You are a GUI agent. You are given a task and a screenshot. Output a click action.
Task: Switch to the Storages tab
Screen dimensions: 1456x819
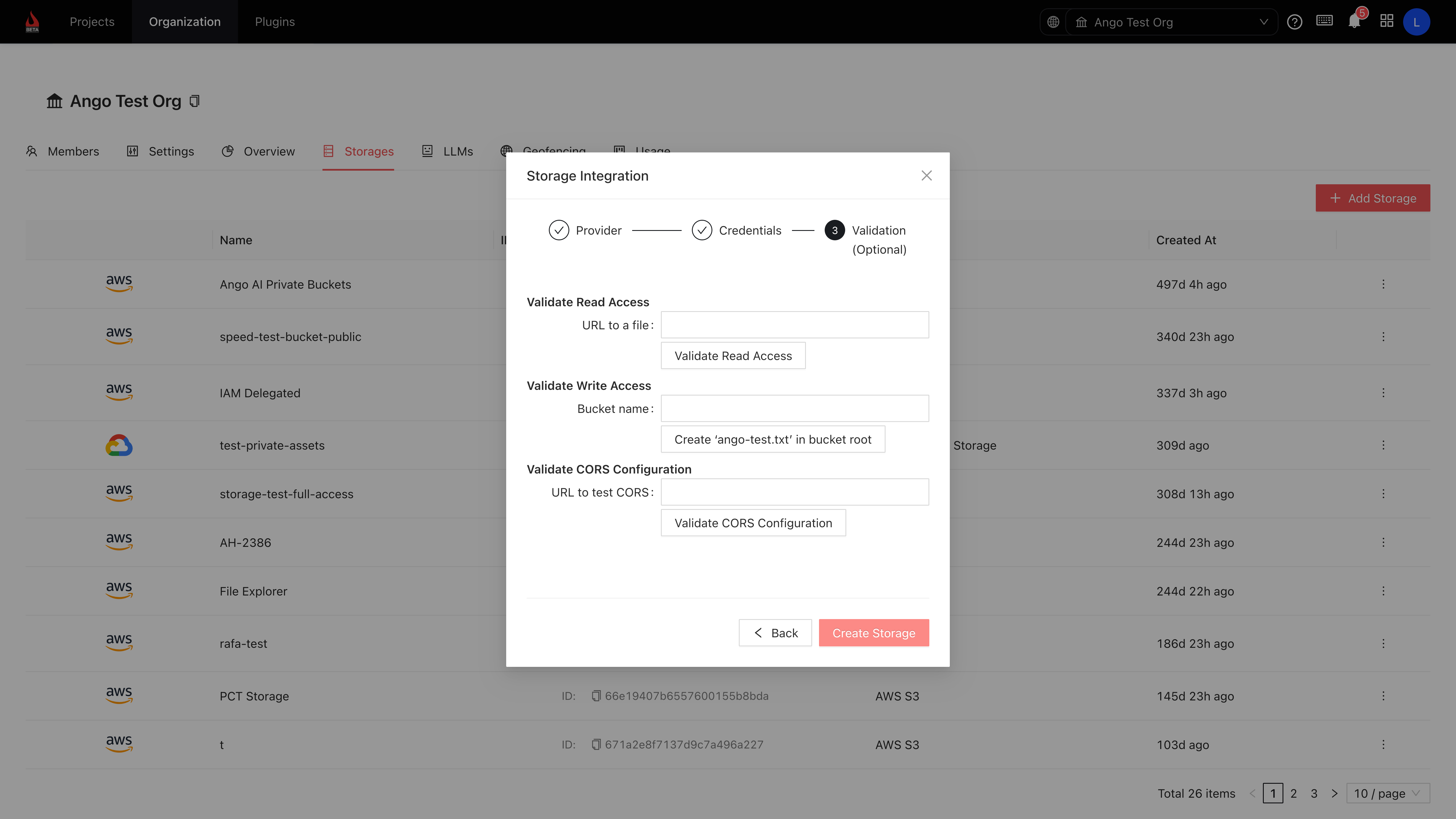pyautogui.click(x=358, y=152)
